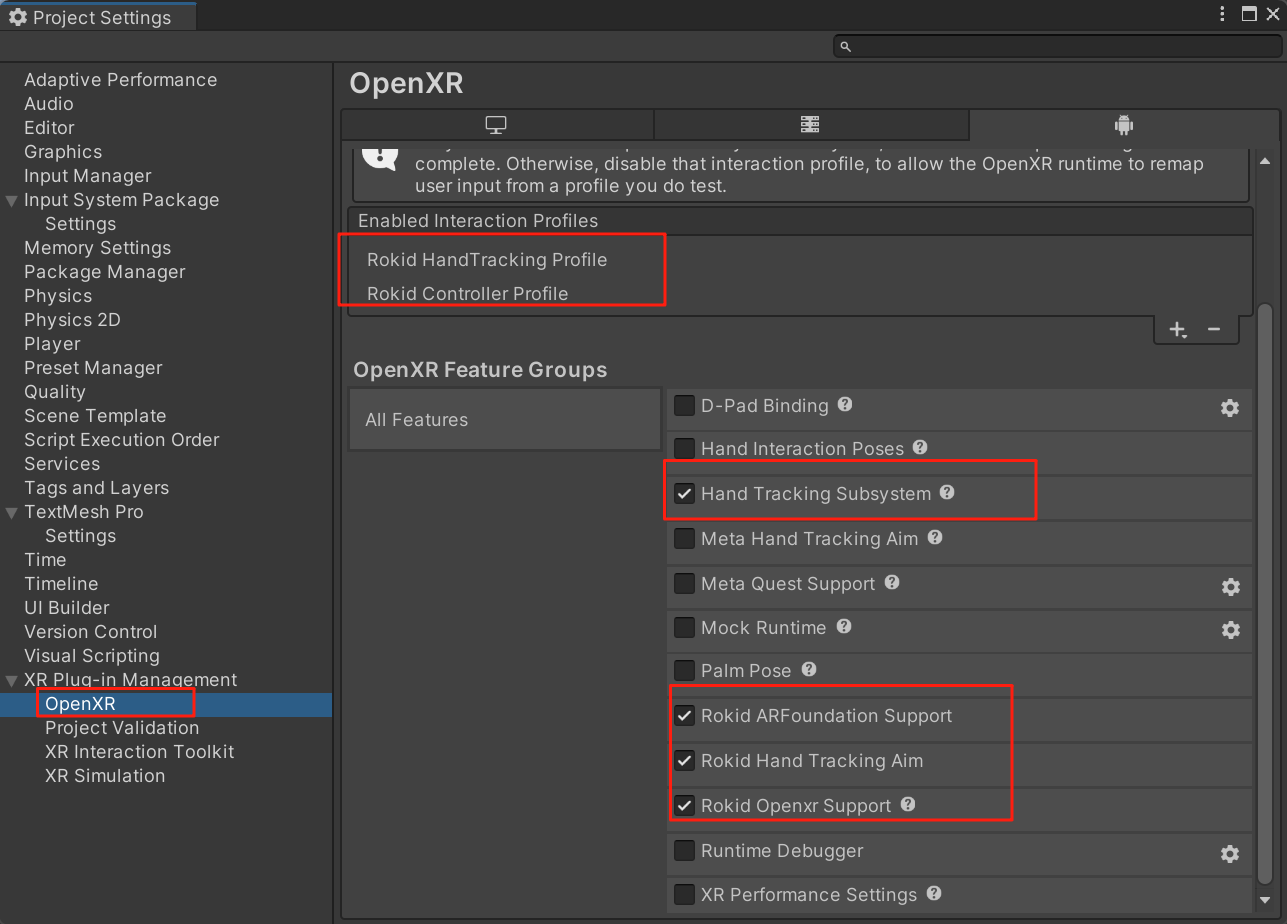
Task: Switch to the Android platform tab
Action: [x=1123, y=124]
